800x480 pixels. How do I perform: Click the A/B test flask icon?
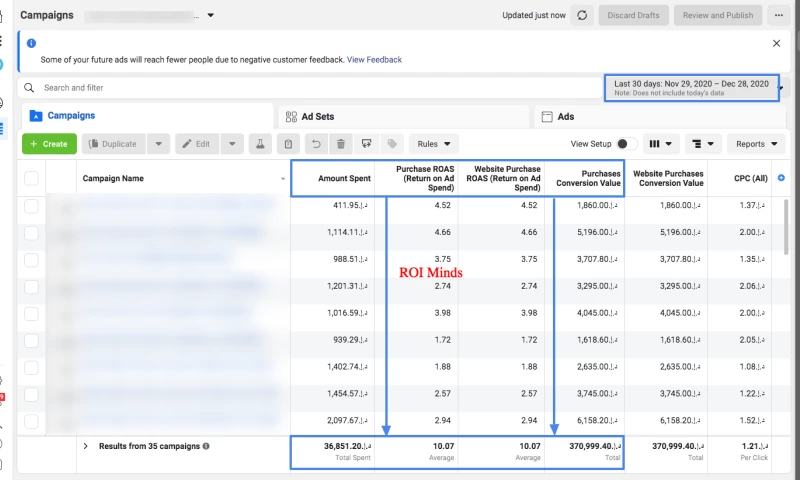[260, 144]
